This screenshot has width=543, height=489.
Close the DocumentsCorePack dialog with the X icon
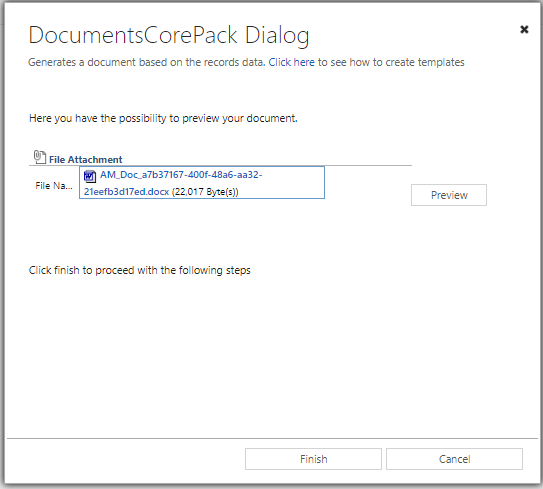tap(524, 29)
